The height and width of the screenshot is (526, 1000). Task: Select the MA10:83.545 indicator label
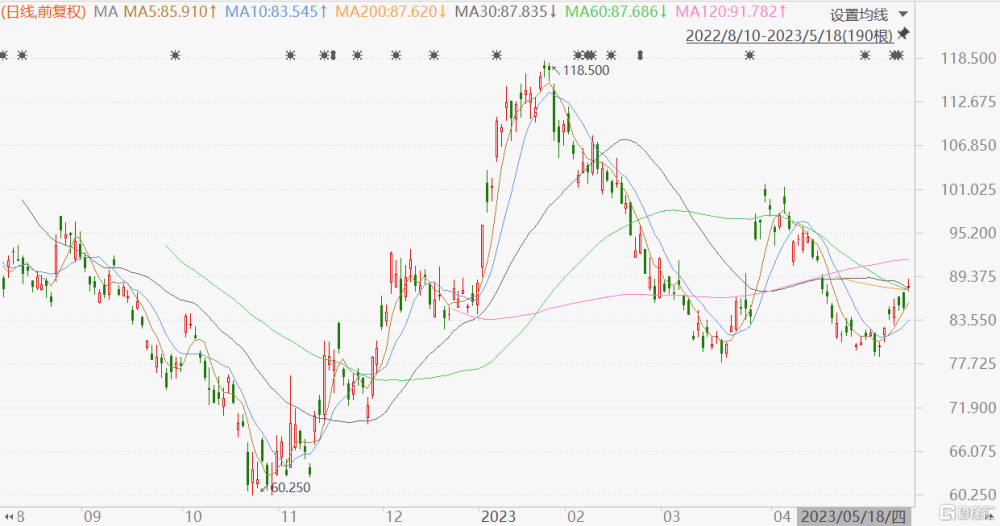click(x=276, y=11)
